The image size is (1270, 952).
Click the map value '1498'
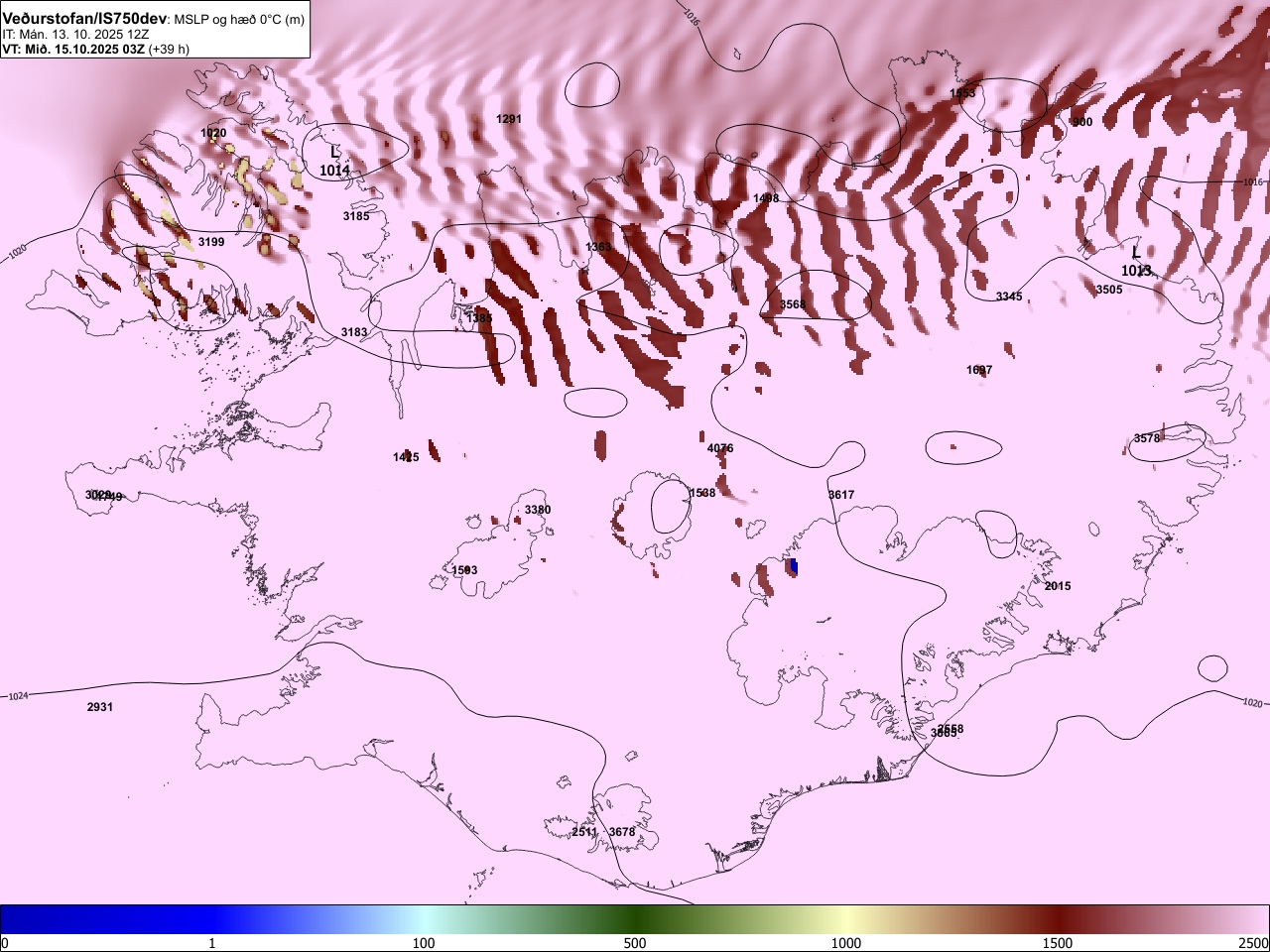(x=766, y=198)
